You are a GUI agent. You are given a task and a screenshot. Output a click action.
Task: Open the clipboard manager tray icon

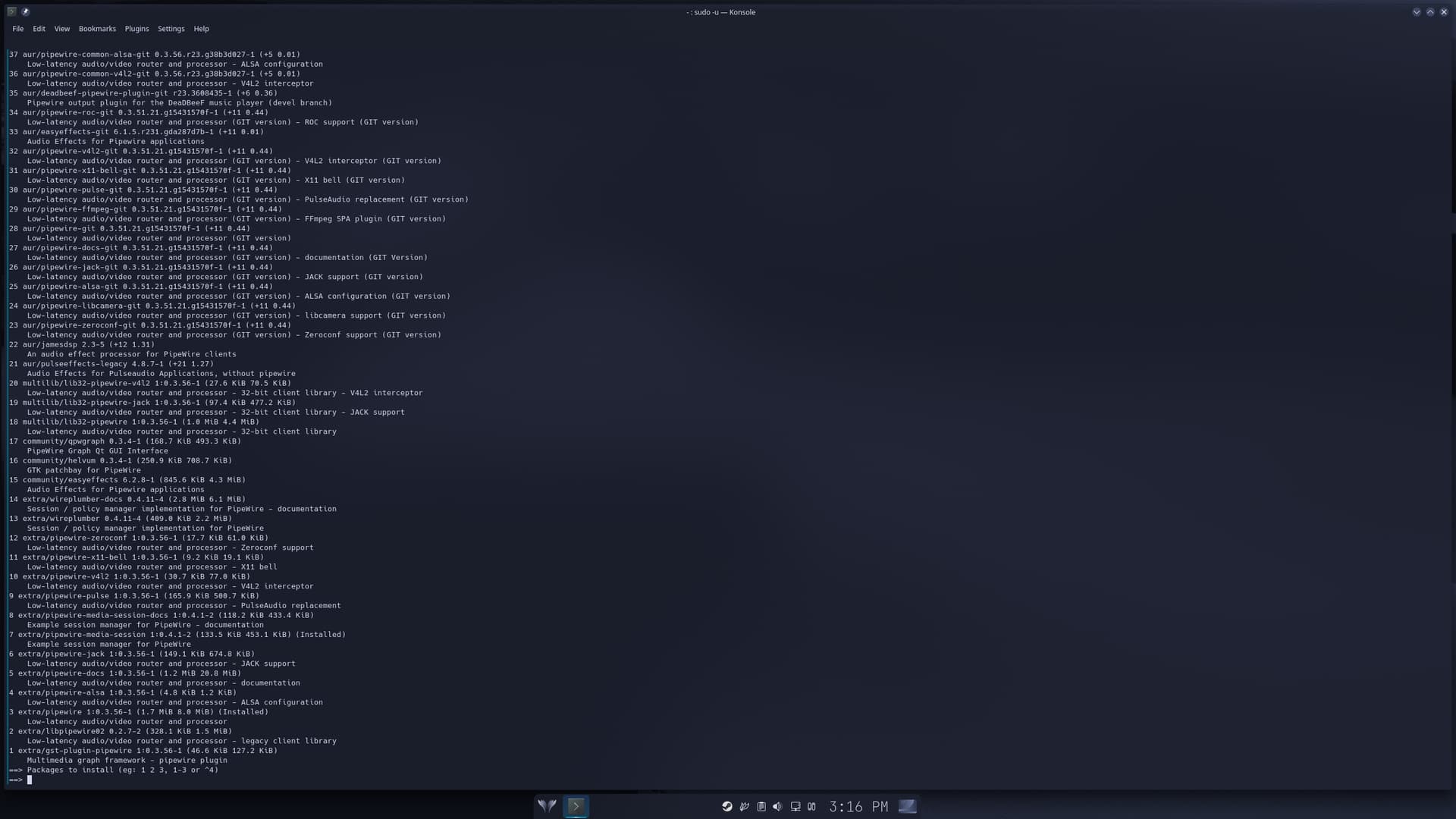[x=761, y=806]
